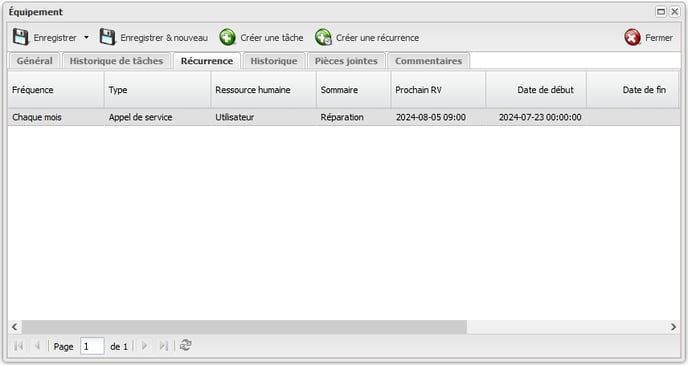Sort by the Prochain RV column
The height and width of the screenshot is (365, 688).
438,89
